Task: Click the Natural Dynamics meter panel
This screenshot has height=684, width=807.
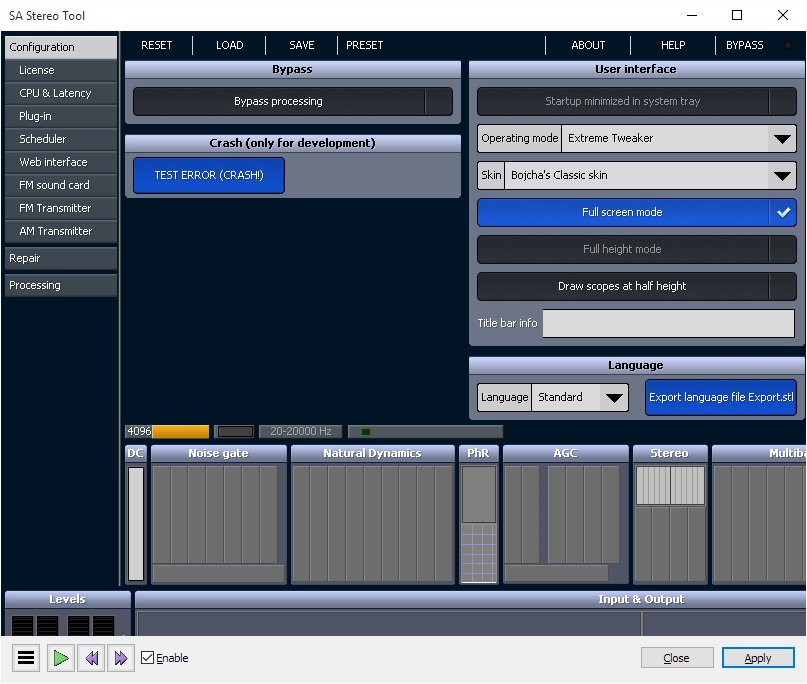Action: click(x=373, y=515)
